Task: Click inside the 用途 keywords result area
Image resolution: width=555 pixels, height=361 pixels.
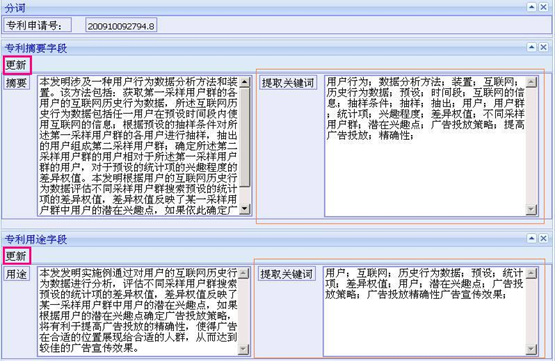Action: [425, 311]
